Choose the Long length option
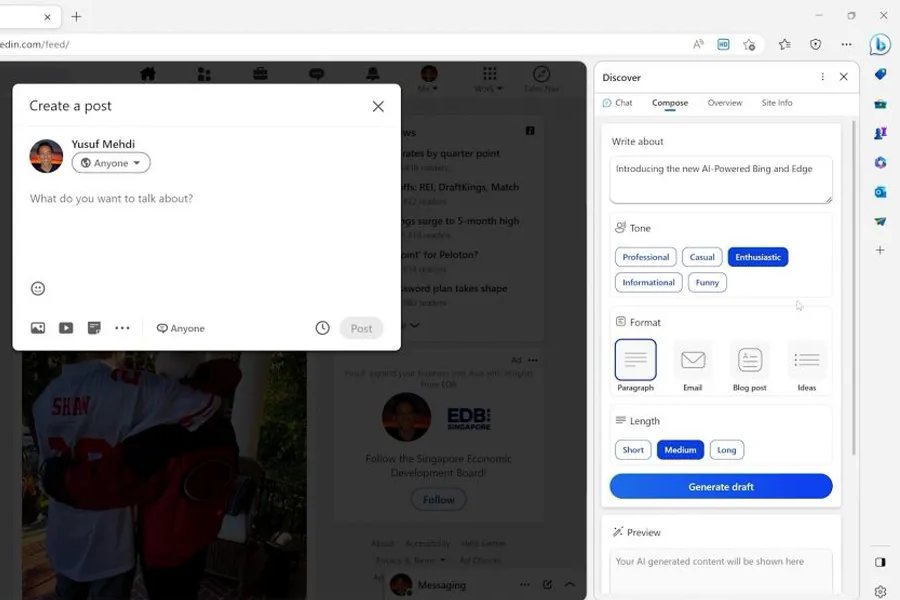The image size is (900, 600). 727,450
